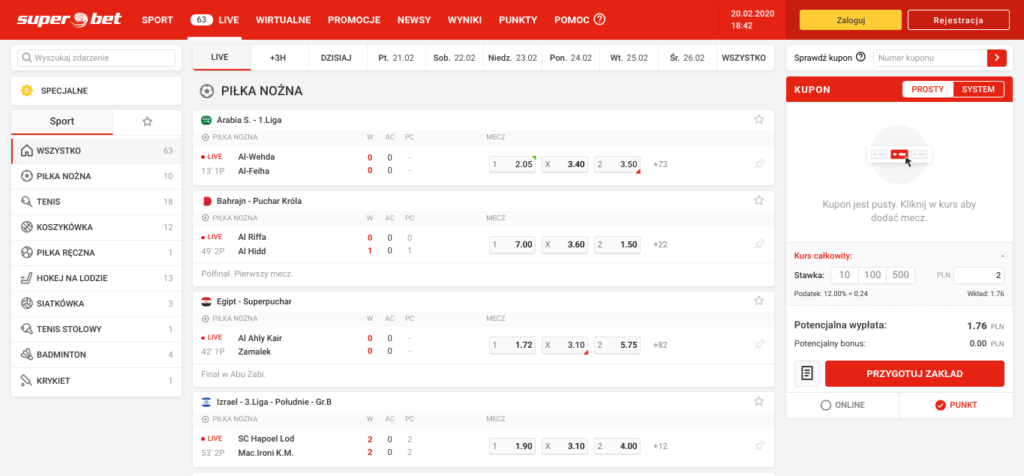Open the SPECJALNE section

tap(97, 91)
